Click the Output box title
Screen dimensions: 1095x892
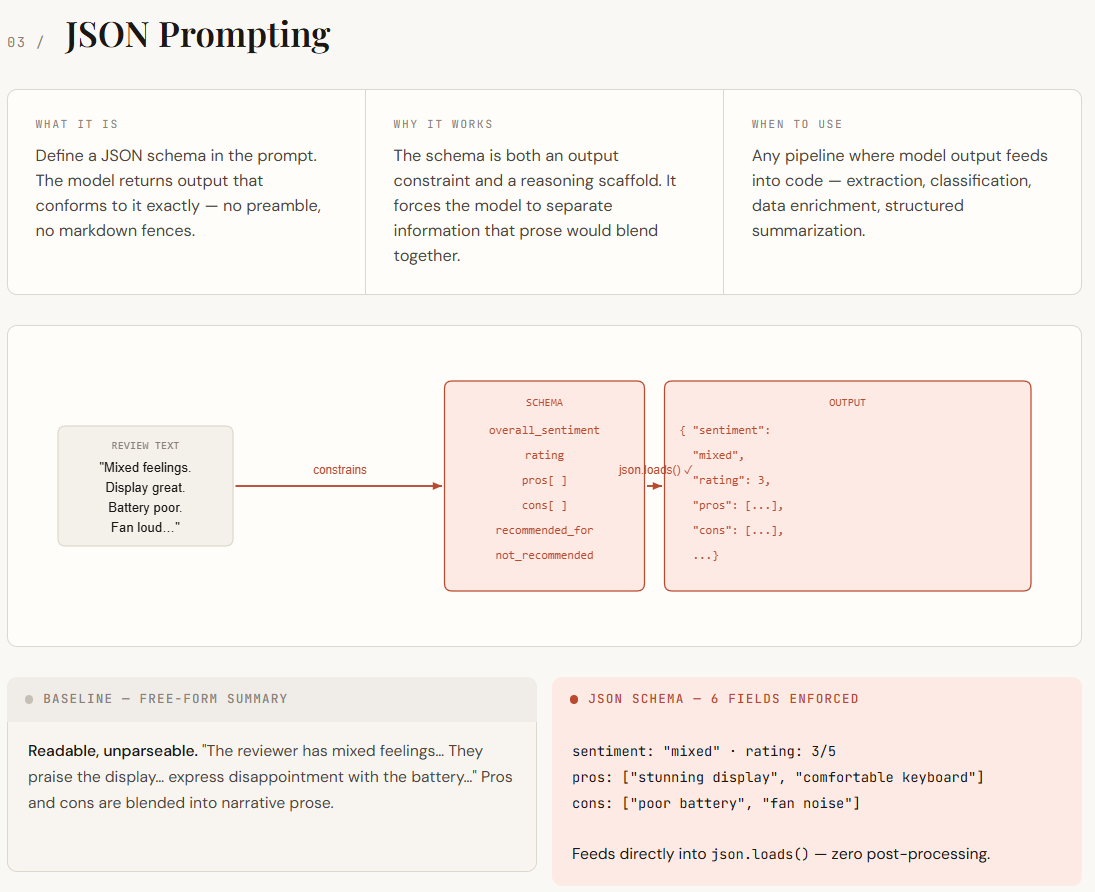(847, 402)
